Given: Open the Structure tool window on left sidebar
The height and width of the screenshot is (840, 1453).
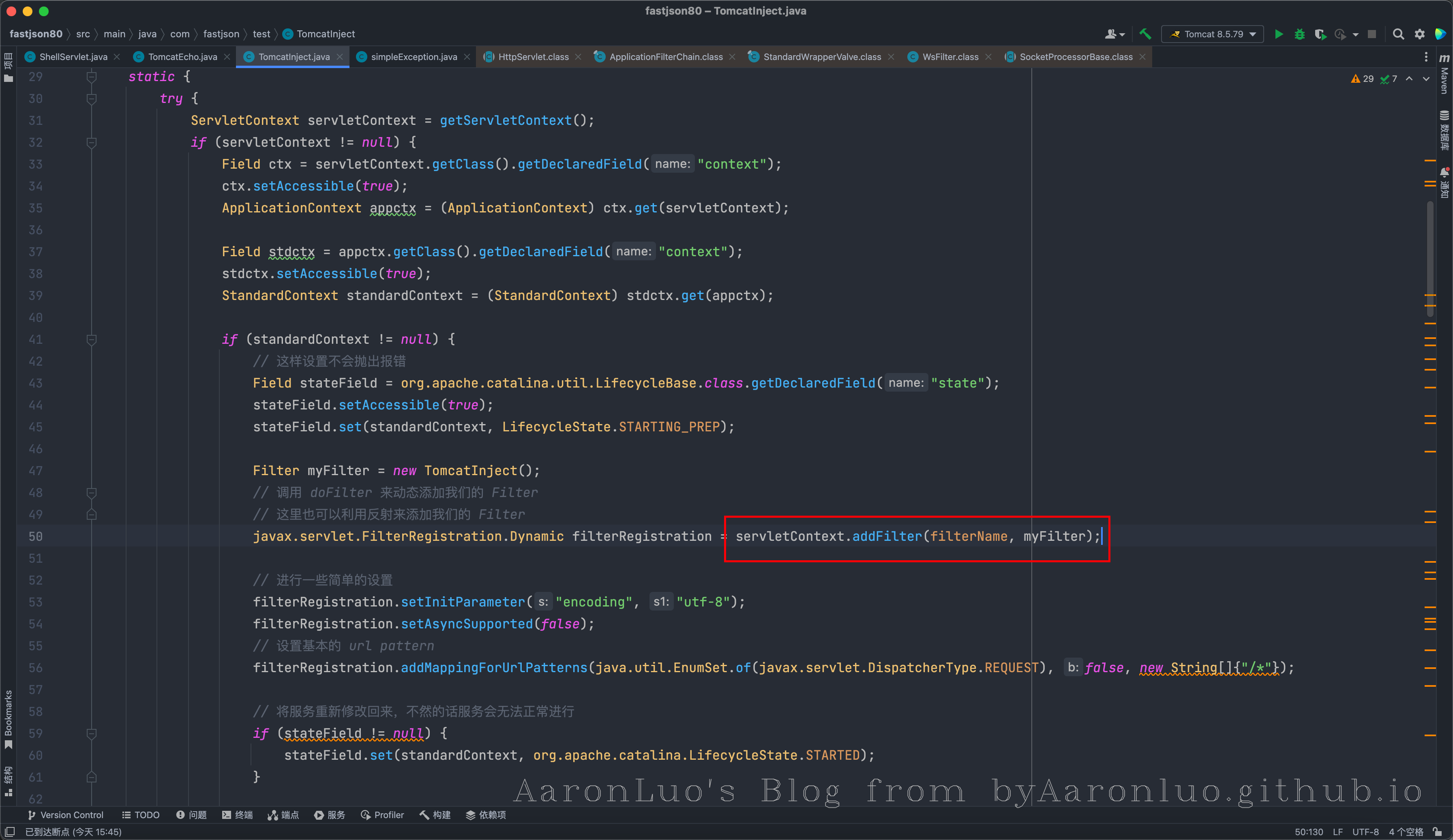Looking at the screenshot, I should tap(8, 781).
